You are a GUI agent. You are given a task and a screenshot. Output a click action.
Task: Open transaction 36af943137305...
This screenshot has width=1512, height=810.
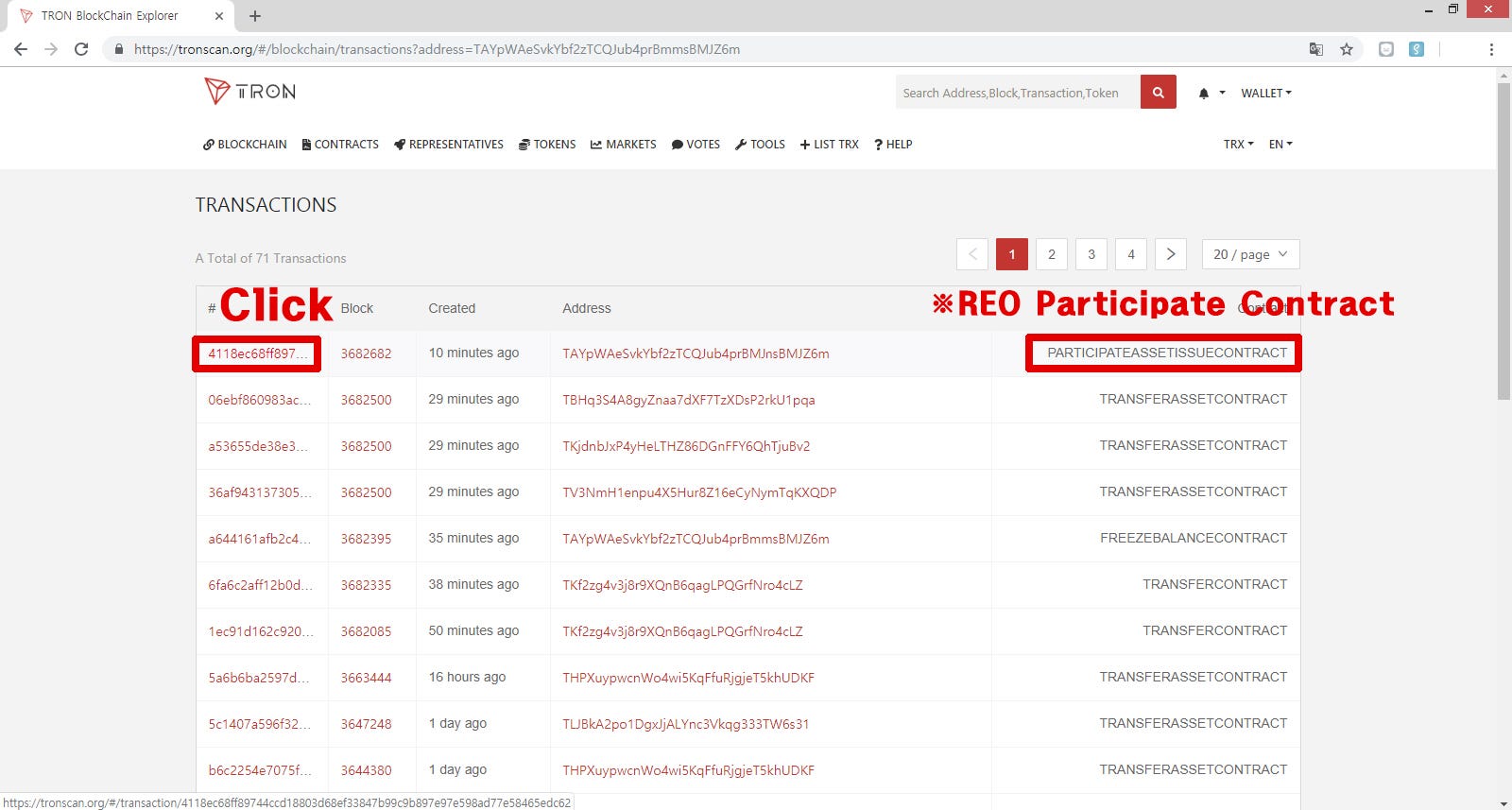coord(259,492)
